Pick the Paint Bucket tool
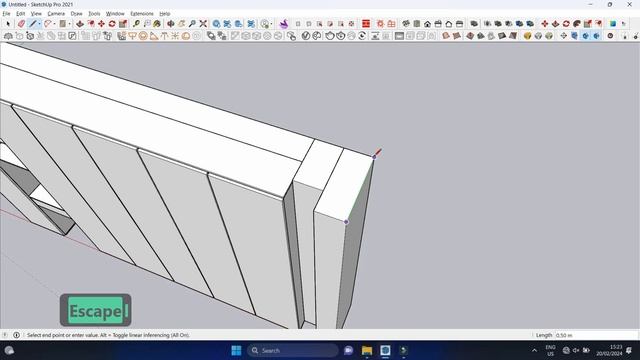 (x=157, y=24)
